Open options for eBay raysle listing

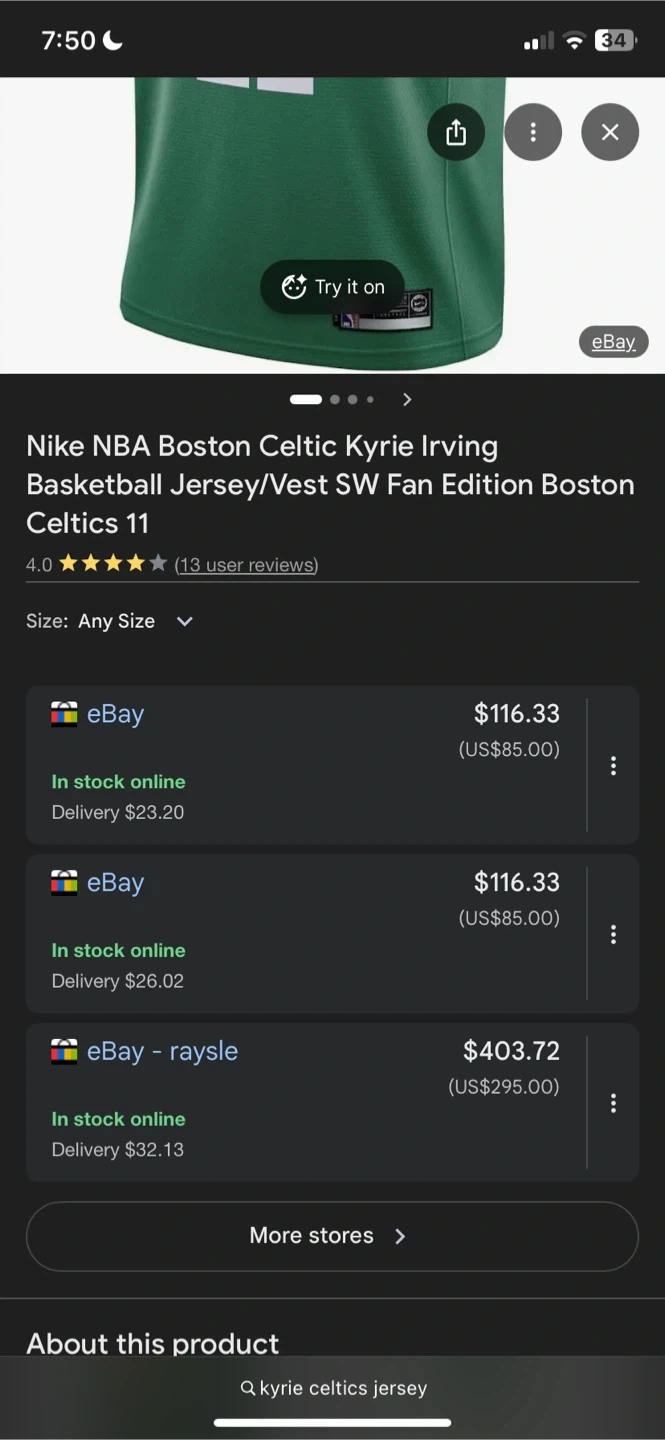coord(613,1103)
